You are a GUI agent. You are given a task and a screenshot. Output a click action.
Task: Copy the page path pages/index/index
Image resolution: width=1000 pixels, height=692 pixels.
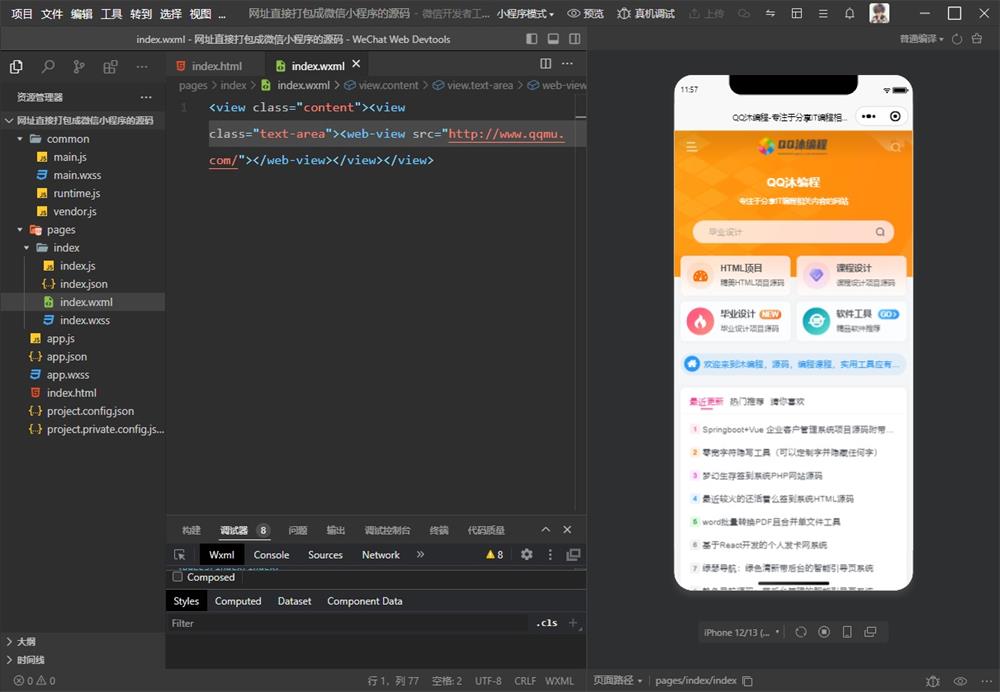coord(748,681)
